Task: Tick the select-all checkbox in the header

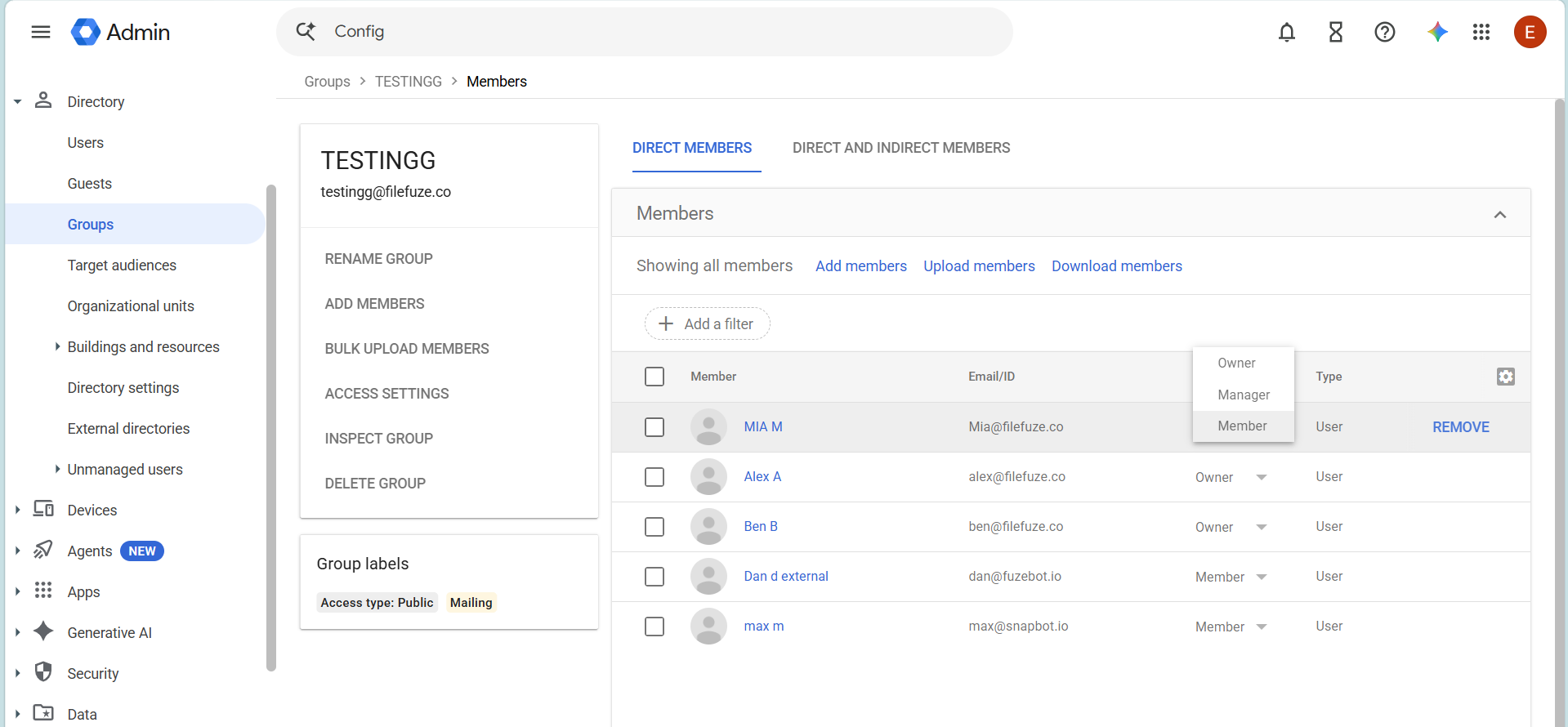Action: pos(654,377)
